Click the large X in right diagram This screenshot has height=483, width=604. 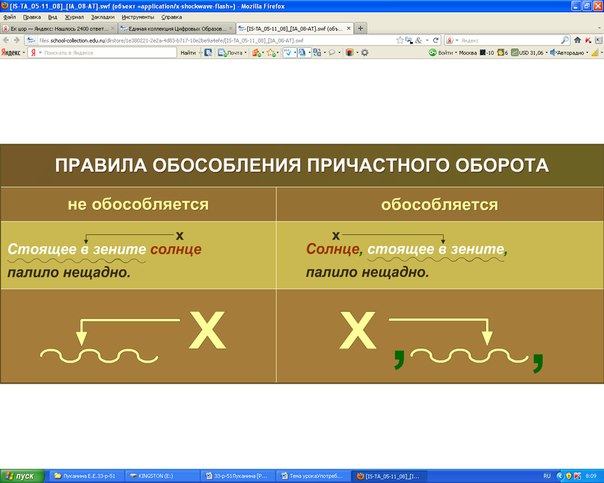[357, 330]
